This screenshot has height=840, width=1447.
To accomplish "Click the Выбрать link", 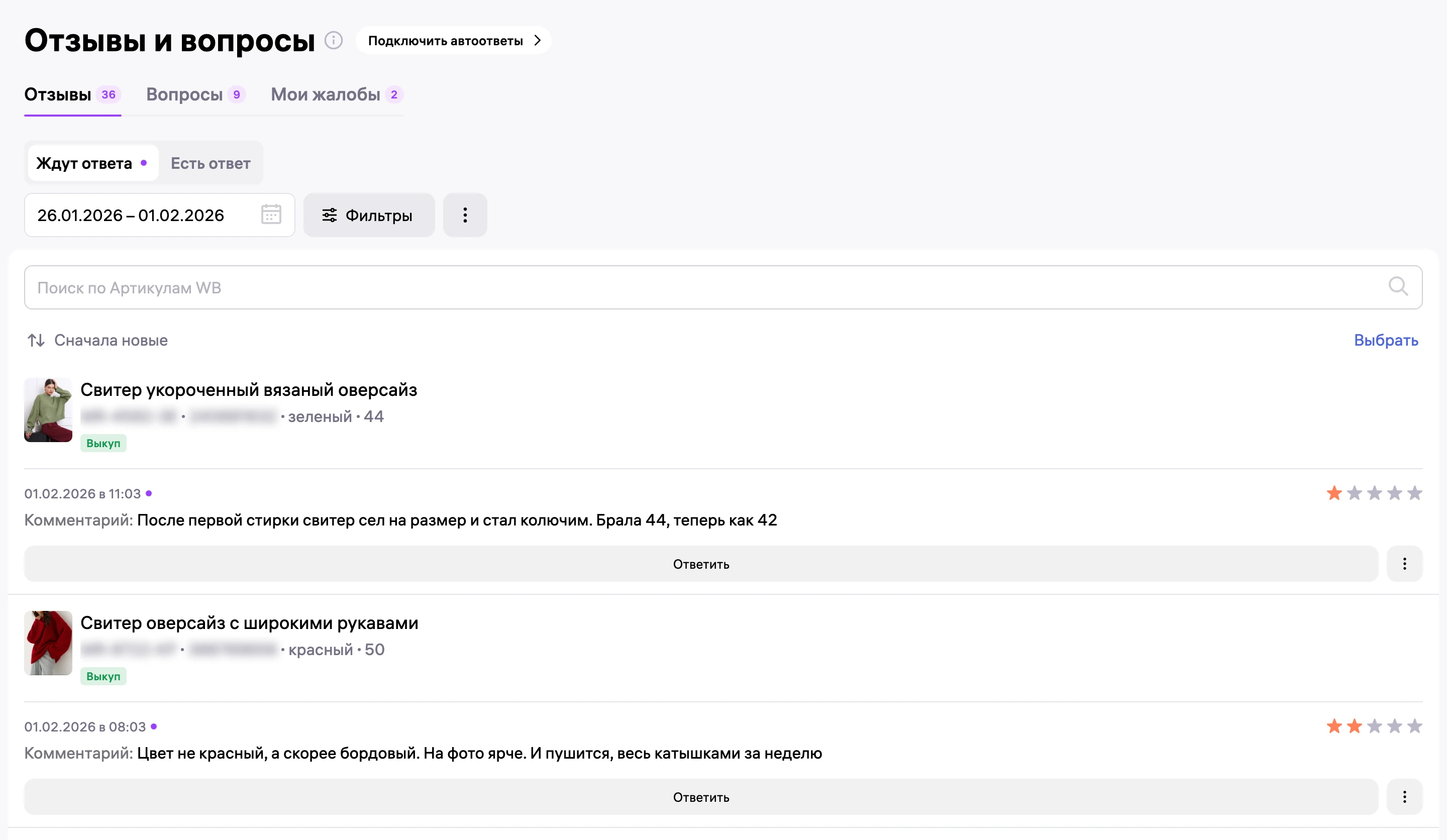I will coord(1386,340).
